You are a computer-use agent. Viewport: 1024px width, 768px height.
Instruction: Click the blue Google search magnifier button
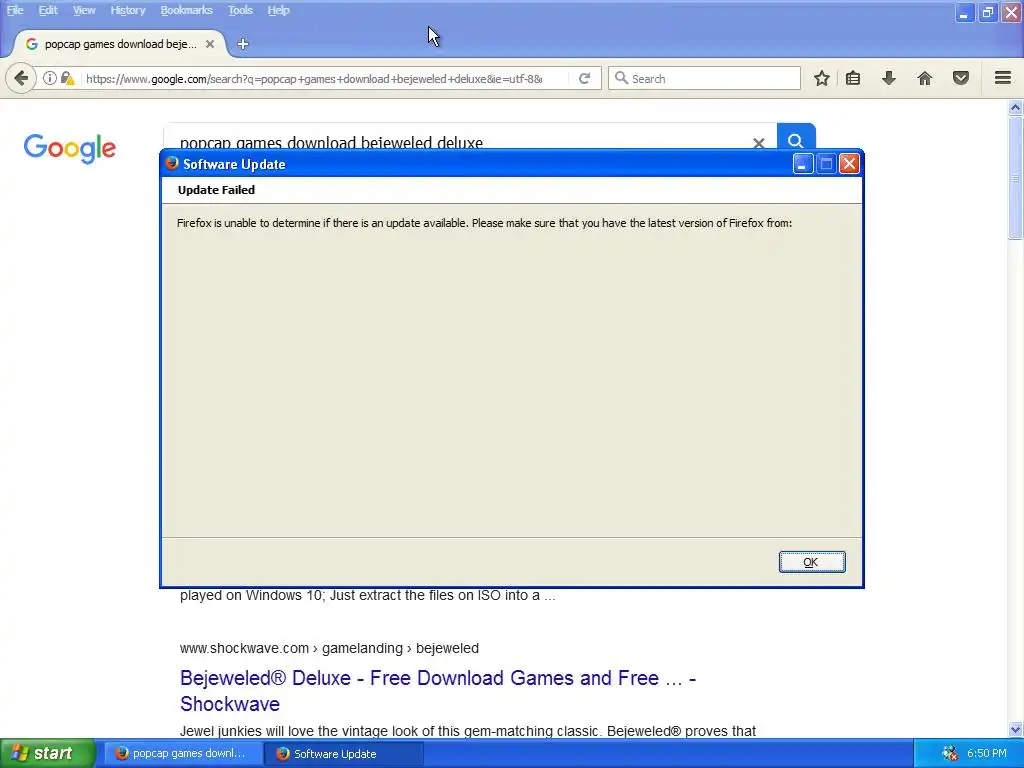pyautogui.click(x=795, y=137)
